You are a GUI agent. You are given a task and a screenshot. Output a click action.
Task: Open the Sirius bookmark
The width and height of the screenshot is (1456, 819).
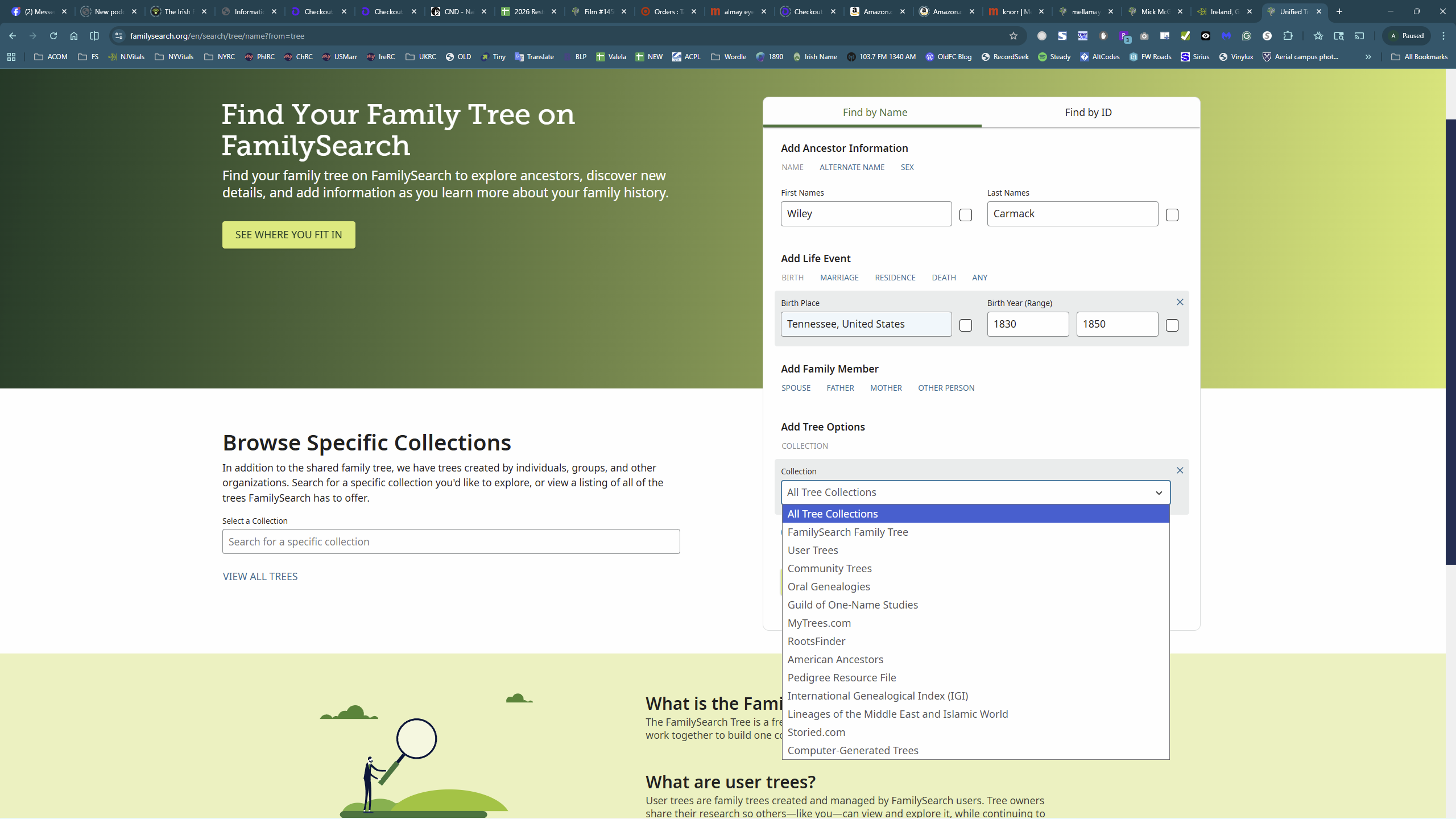point(1195,57)
